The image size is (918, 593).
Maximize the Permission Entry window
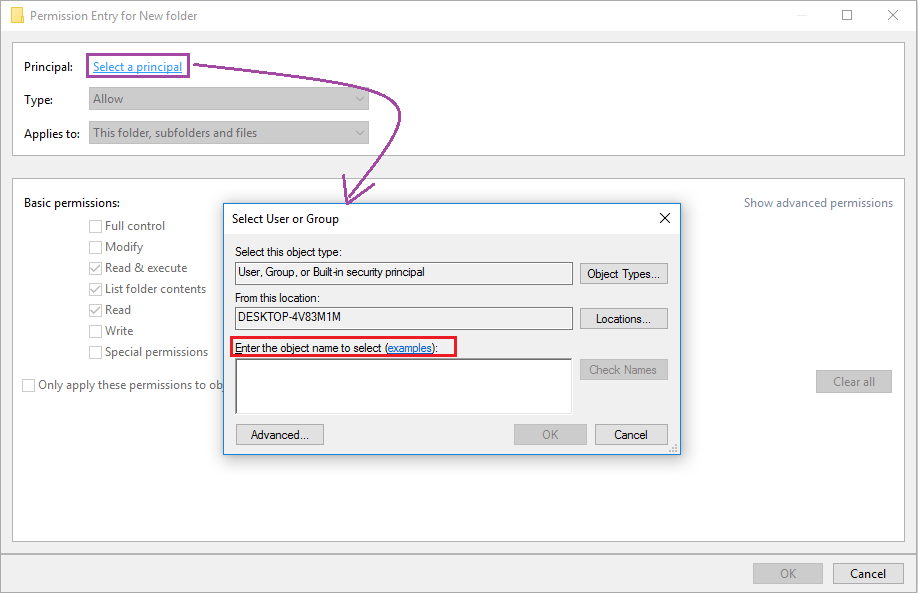tap(847, 16)
